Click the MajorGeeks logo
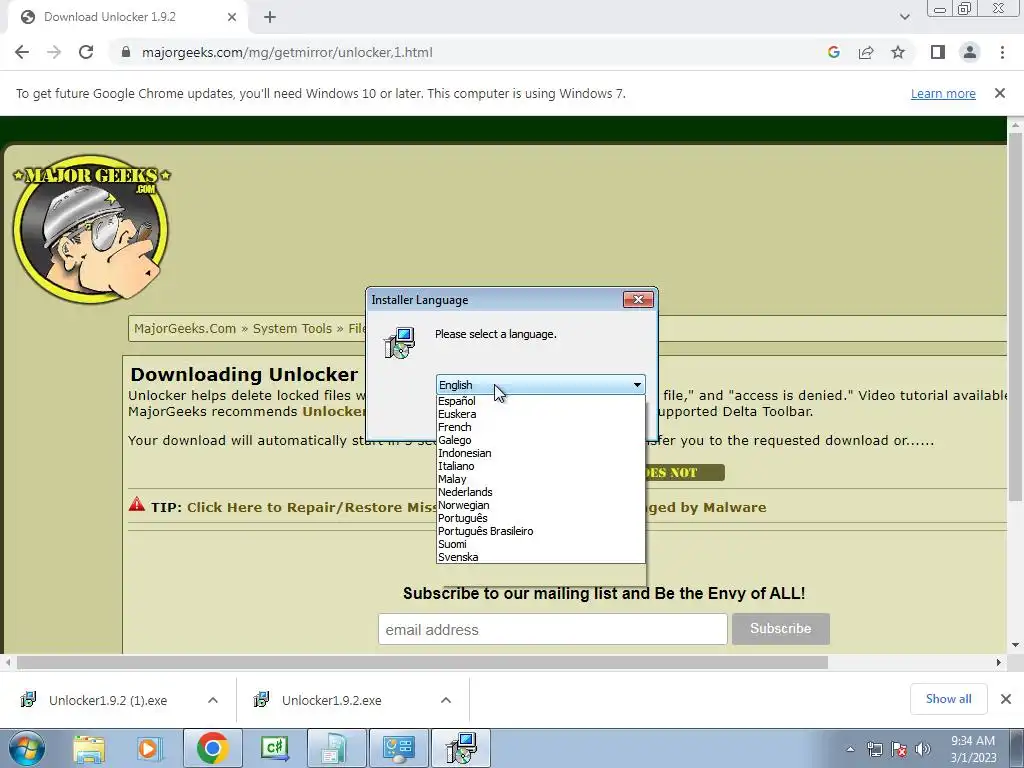Viewport: 1024px width, 768px height. pos(91,229)
